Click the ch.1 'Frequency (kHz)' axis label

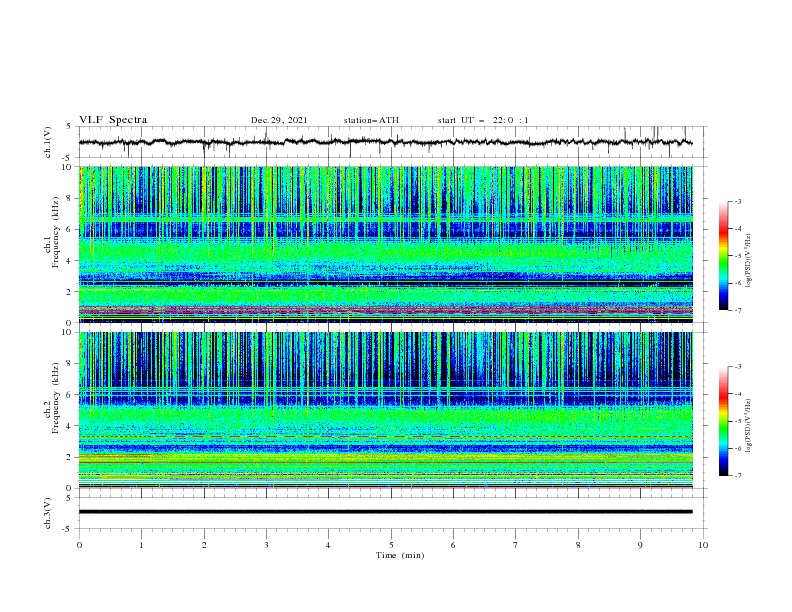point(56,233)
